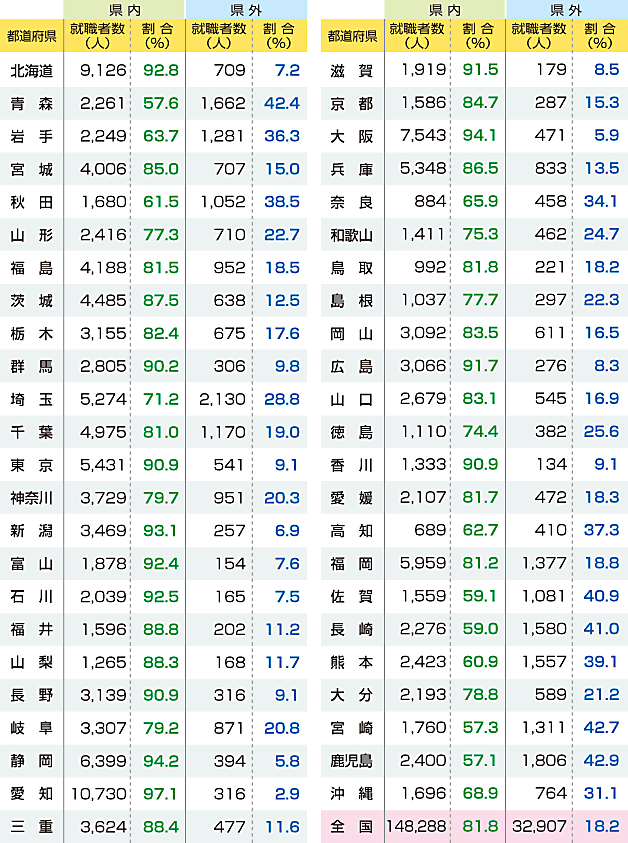
Task: Click the 北海道 prefecture name cell
Action: click(x=31, y=71)
